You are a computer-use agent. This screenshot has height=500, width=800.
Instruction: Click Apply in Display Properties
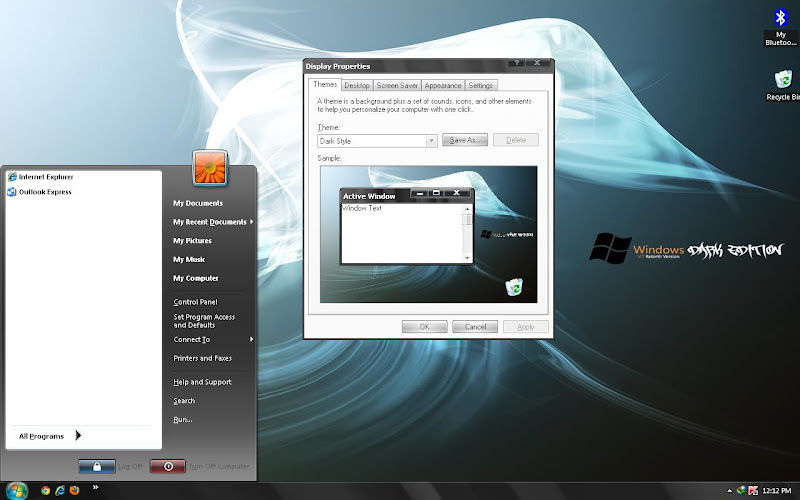[526, 327]
